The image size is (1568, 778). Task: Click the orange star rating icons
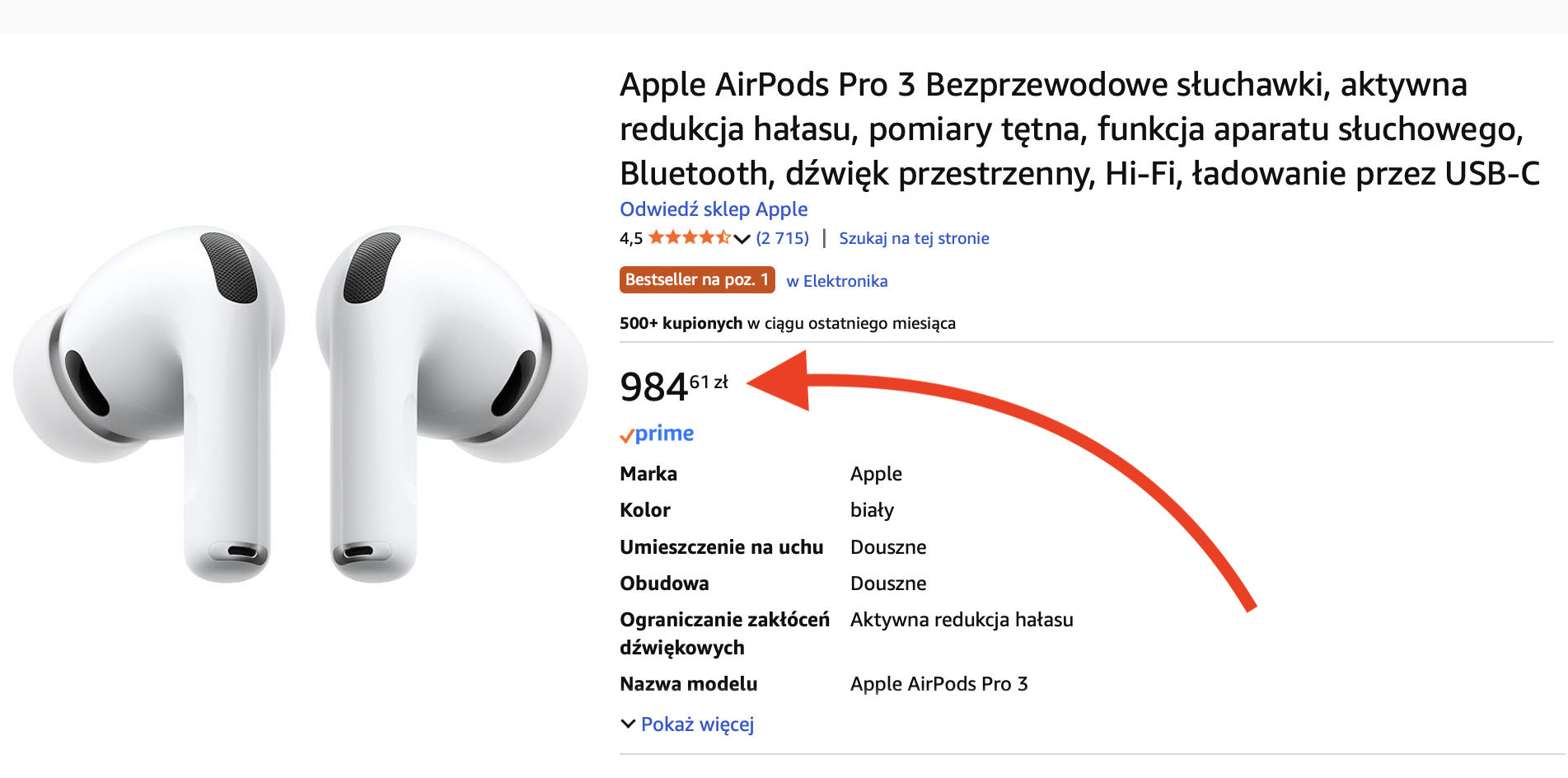(x=689, y=238)
